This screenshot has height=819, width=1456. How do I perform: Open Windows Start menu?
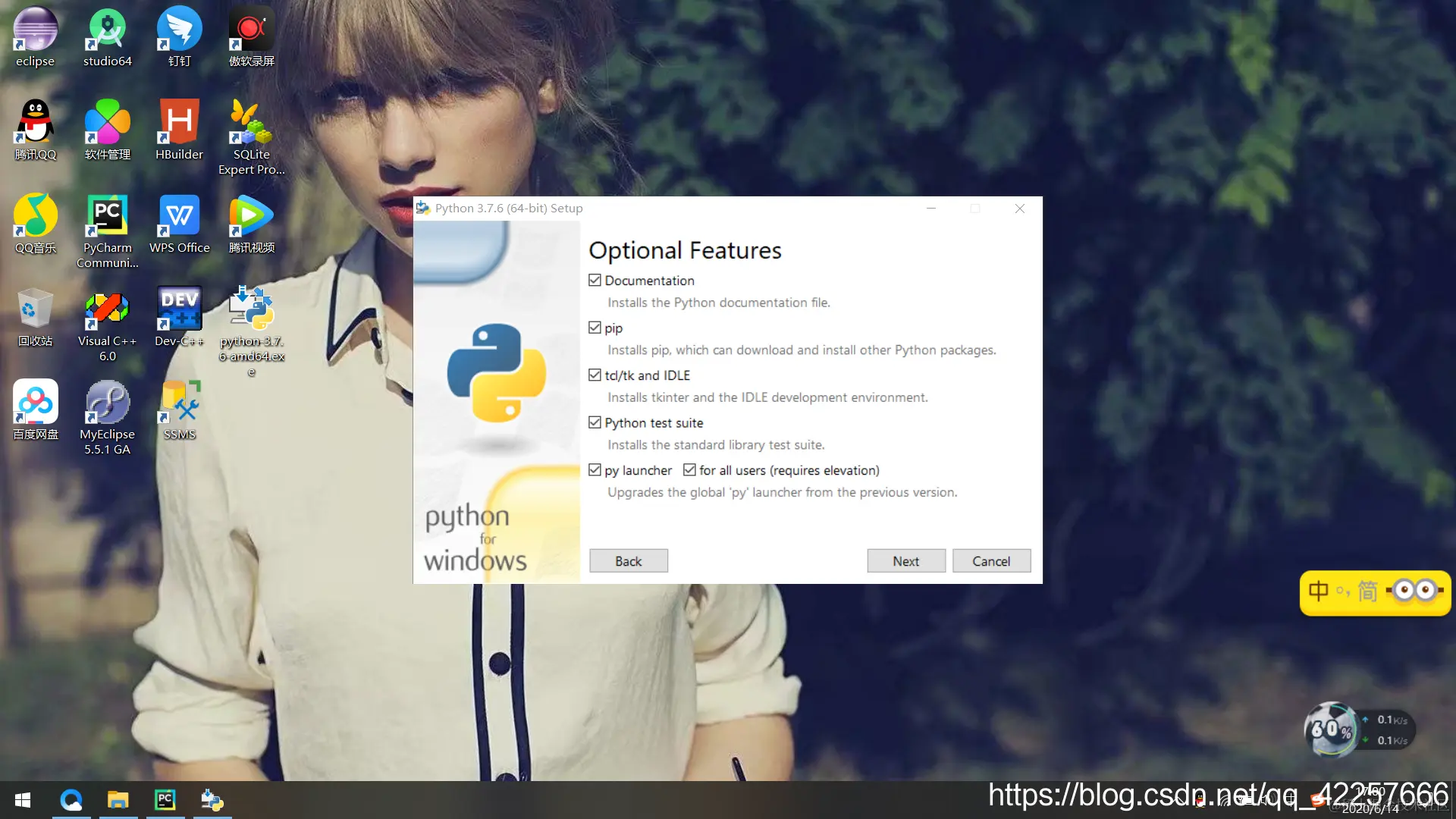(x=23, y=800)
